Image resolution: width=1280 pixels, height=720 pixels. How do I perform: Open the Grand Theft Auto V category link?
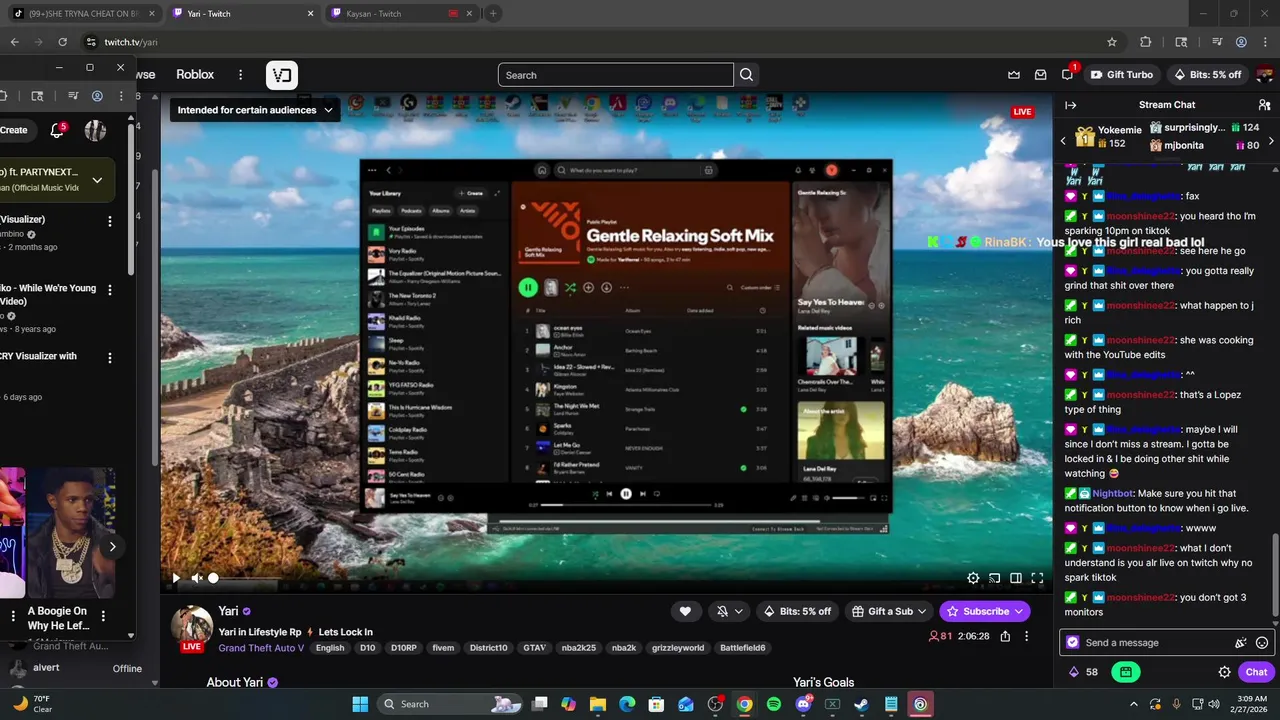pos(261,648)
